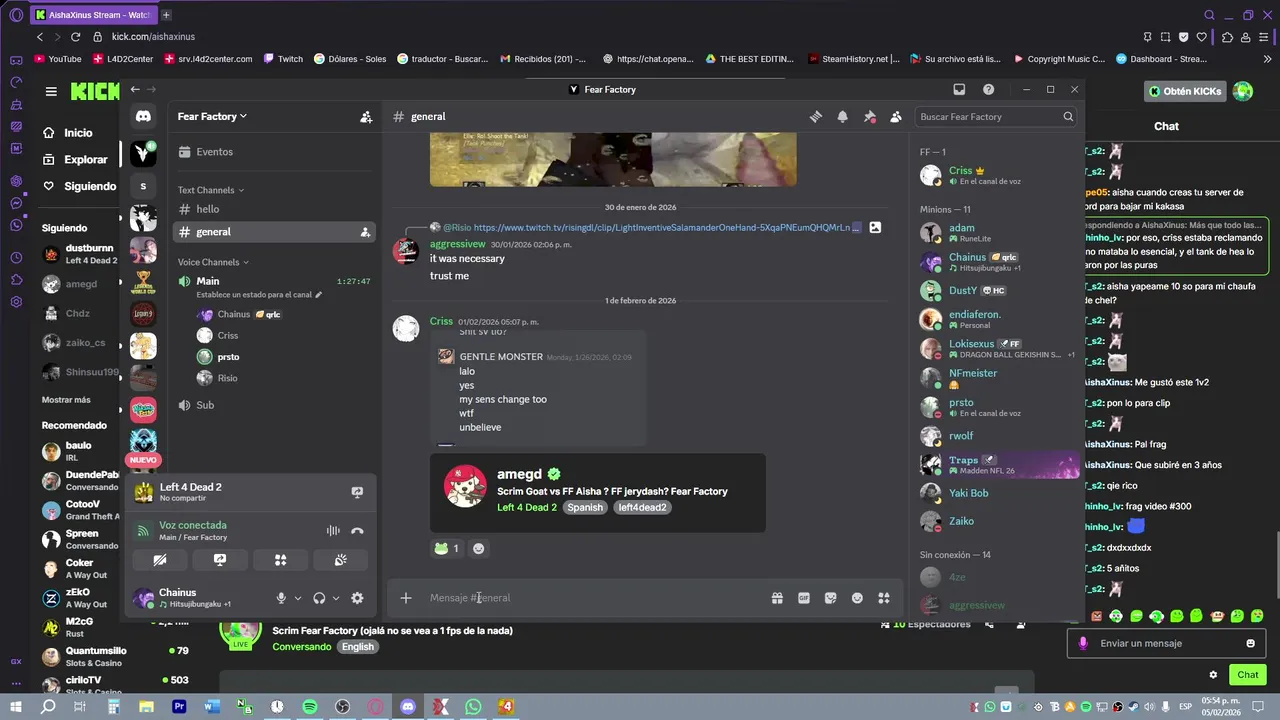Click left4dead2 tag in amegd embed
The height and width of the screenshot is (720, 1280).
(642, 507)
